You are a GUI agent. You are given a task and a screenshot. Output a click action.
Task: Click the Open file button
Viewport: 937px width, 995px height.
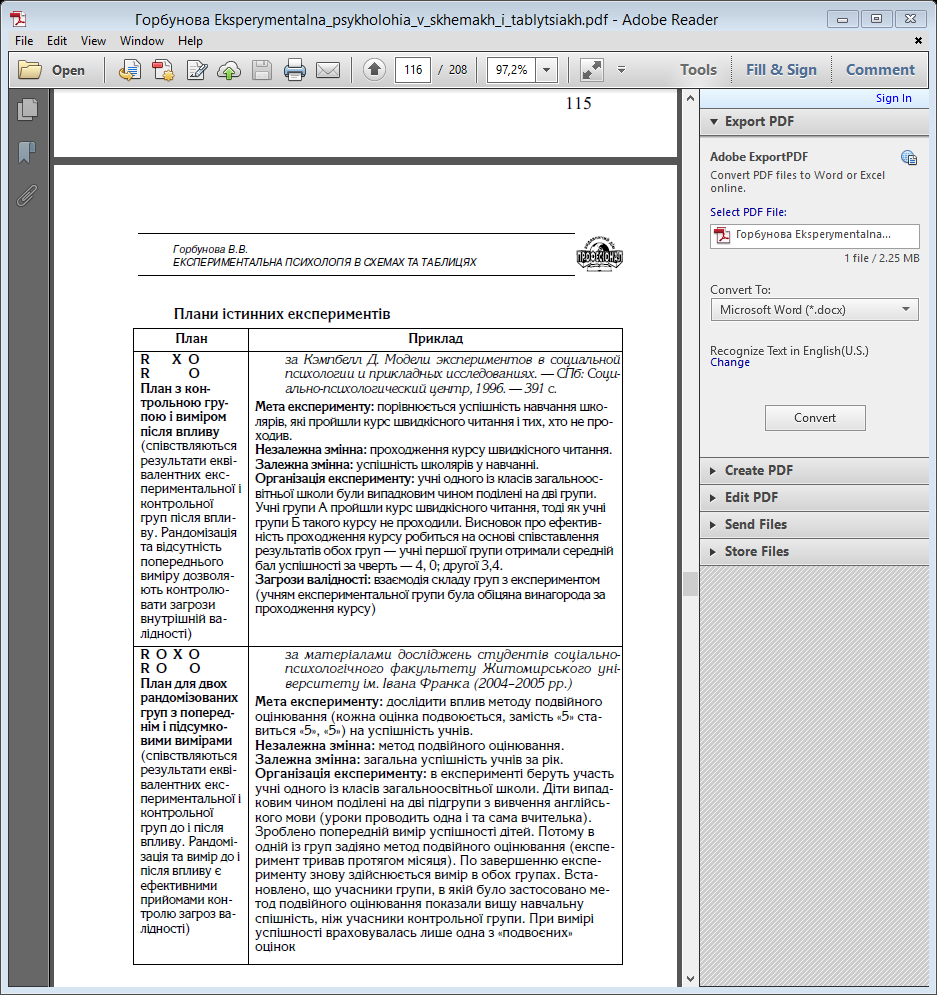(x=53, y=70)
